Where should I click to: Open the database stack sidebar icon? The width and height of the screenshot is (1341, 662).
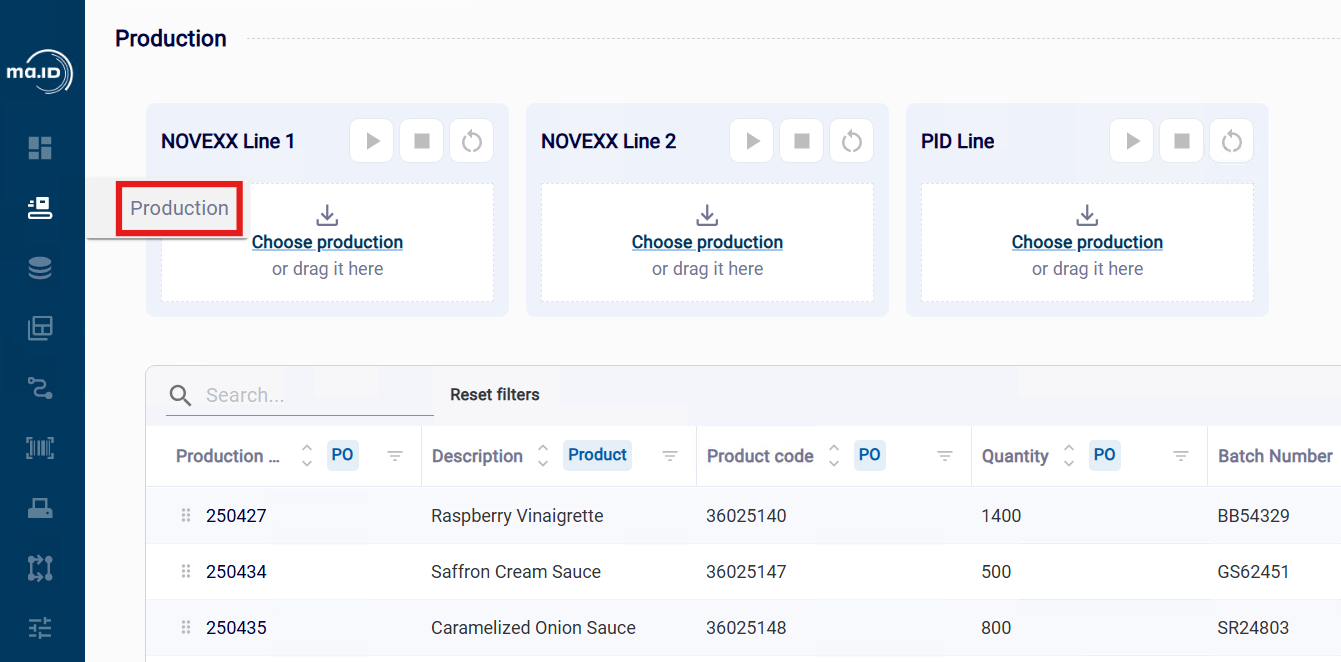[x=40, y=268]
